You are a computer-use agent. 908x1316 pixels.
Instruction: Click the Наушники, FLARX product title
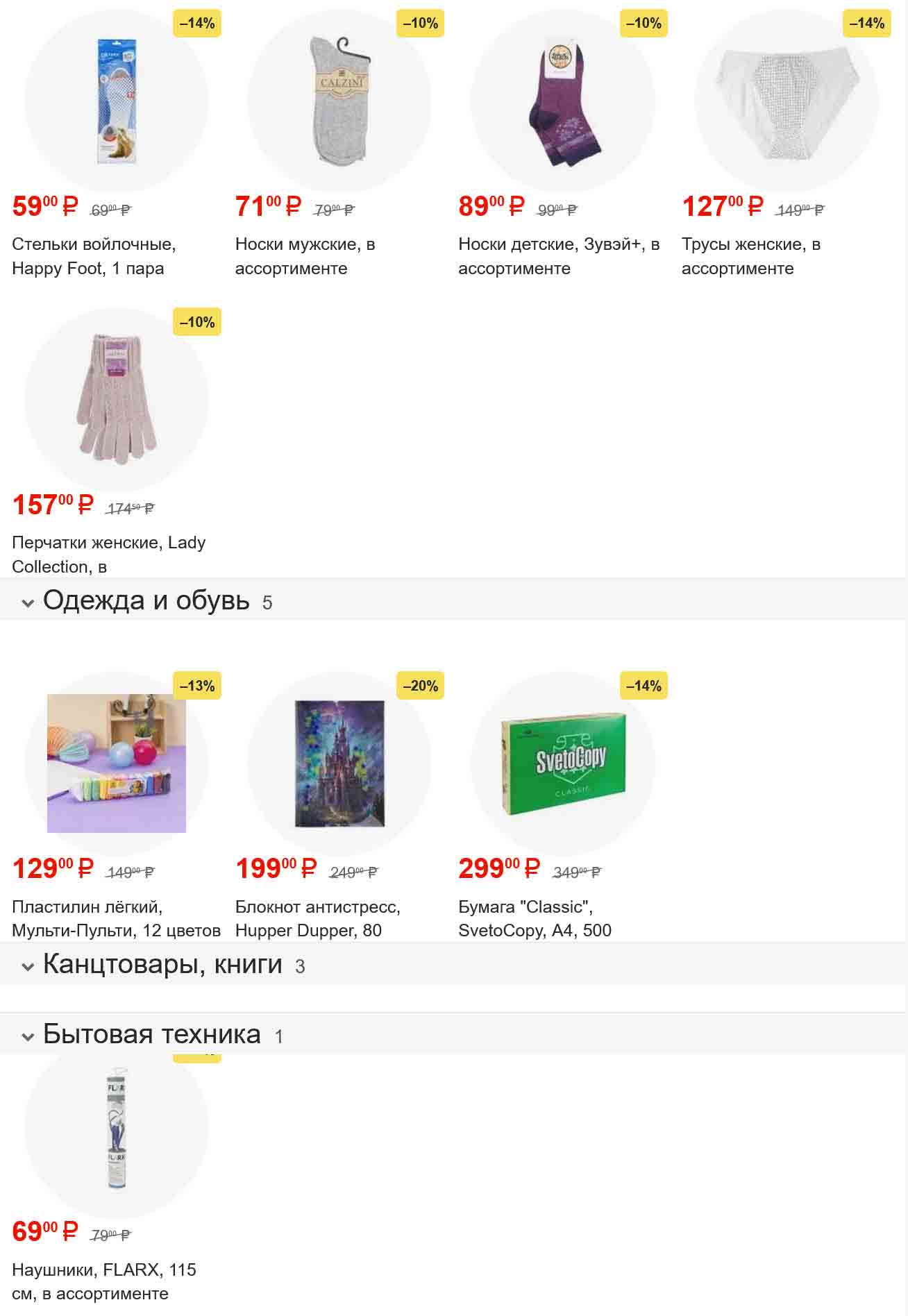coord(104,1281)
